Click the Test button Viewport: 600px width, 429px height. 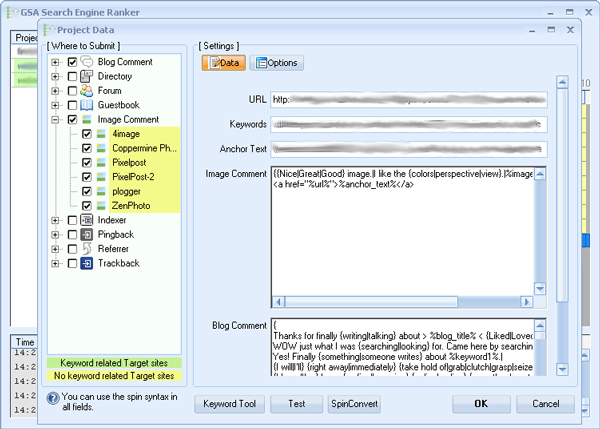pyautogui.click(x=297, y=404)
